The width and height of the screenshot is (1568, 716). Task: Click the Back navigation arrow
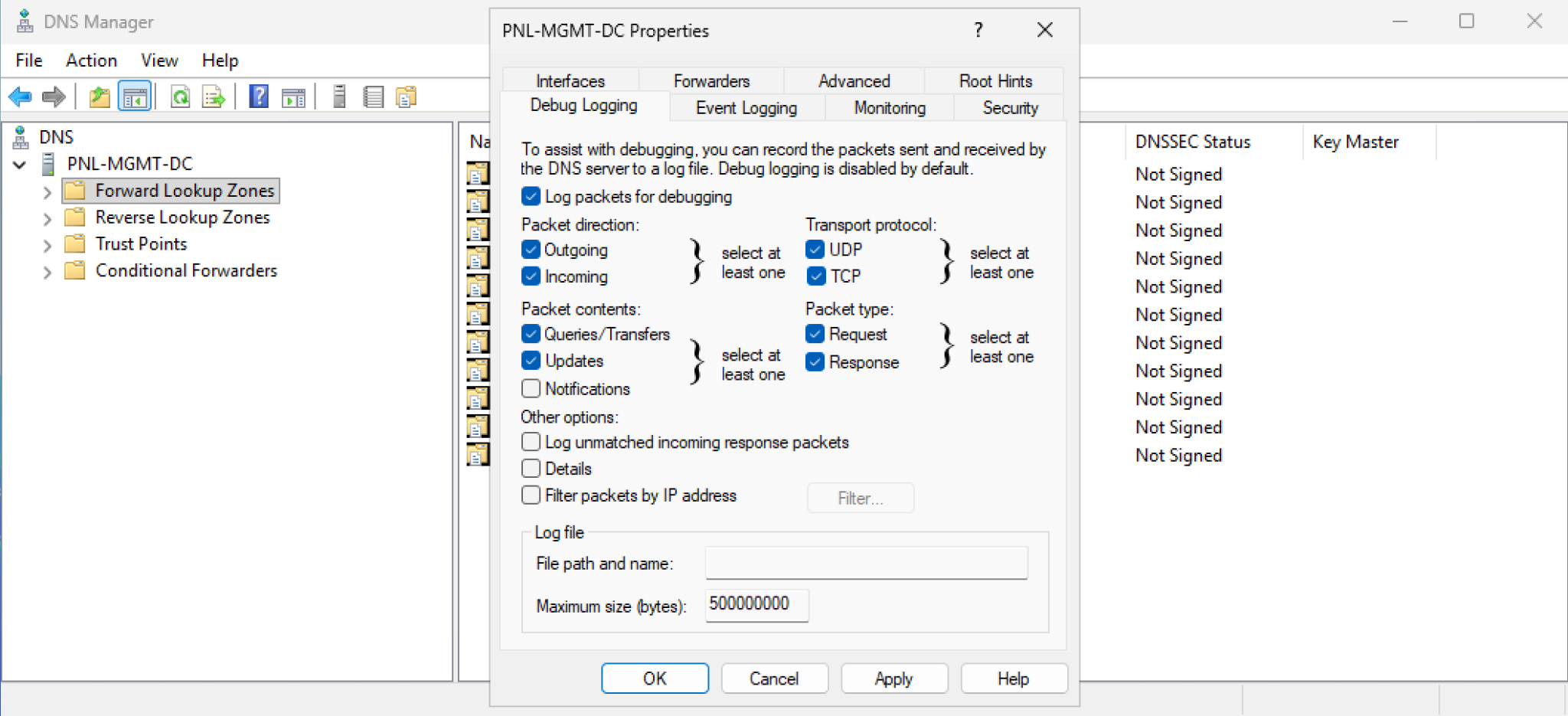[x=20, y=96]
